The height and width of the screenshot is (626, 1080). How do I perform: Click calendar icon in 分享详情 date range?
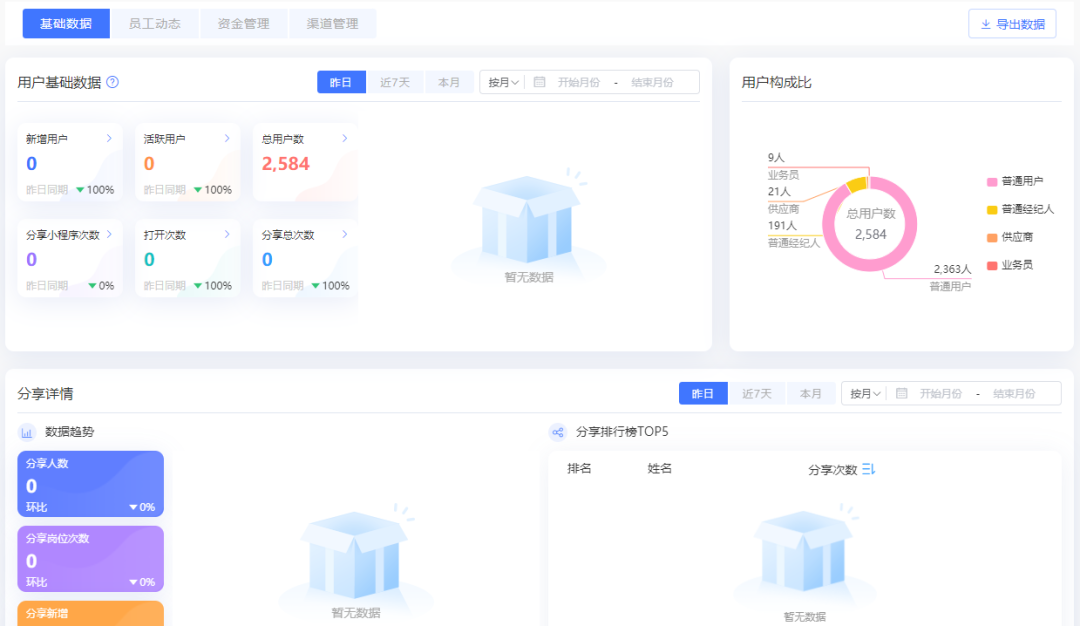pyautogui.click(x=901, y=393)
